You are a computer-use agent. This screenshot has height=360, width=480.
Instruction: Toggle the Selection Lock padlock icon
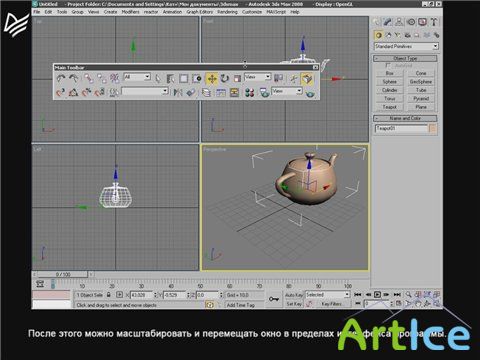click(x=109, y=295)
